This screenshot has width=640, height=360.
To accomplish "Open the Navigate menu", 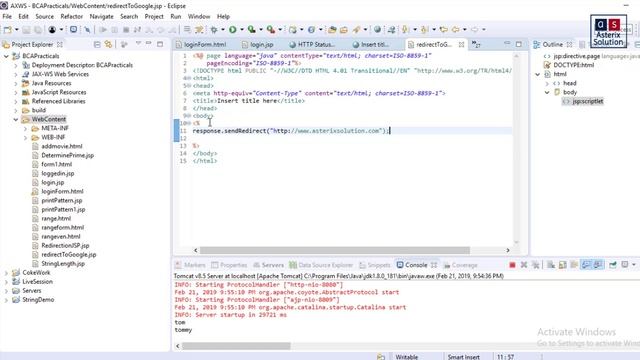I will pyautogui.click(x=102, y=16).
